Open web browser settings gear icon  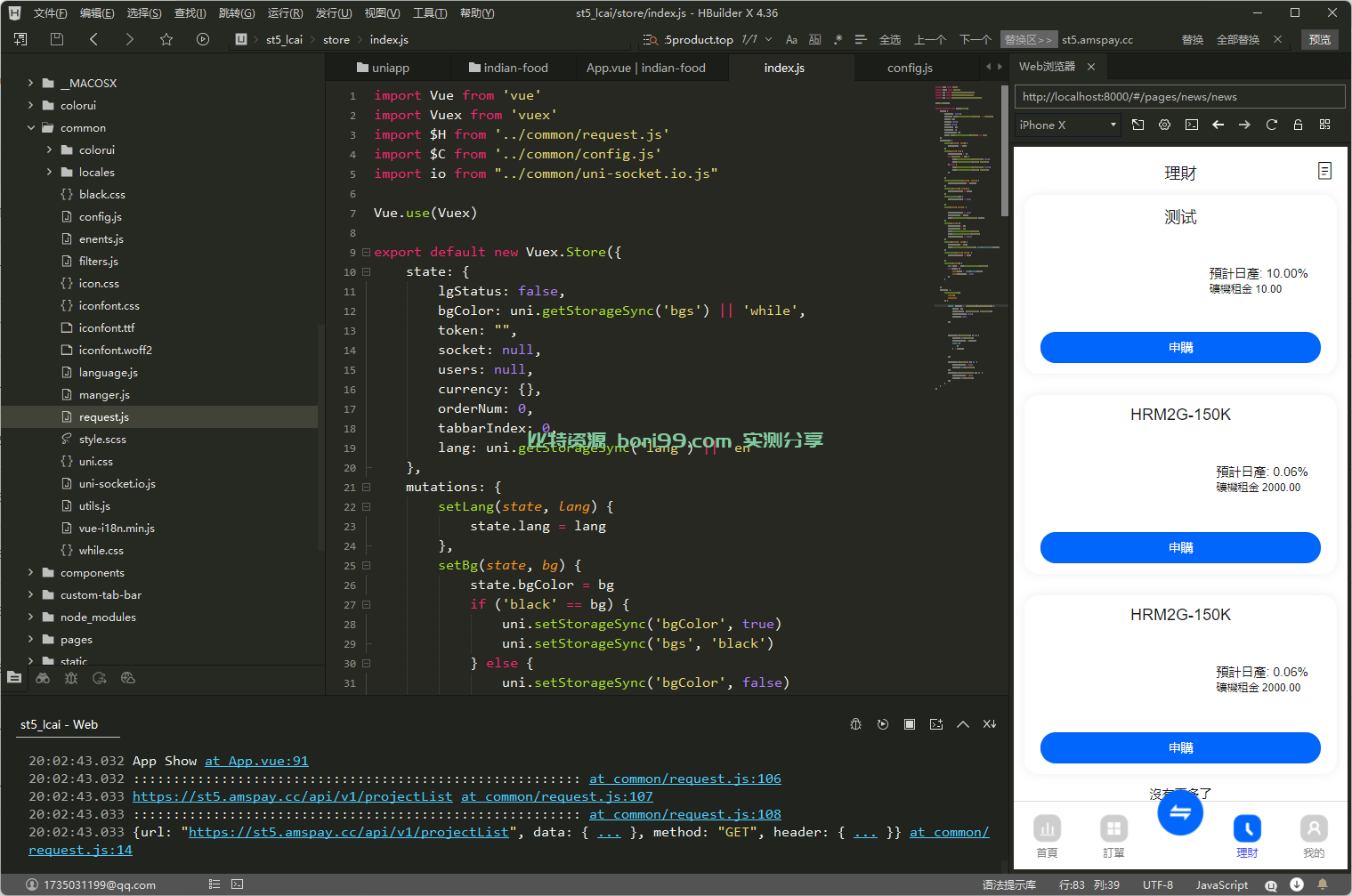1164,125
